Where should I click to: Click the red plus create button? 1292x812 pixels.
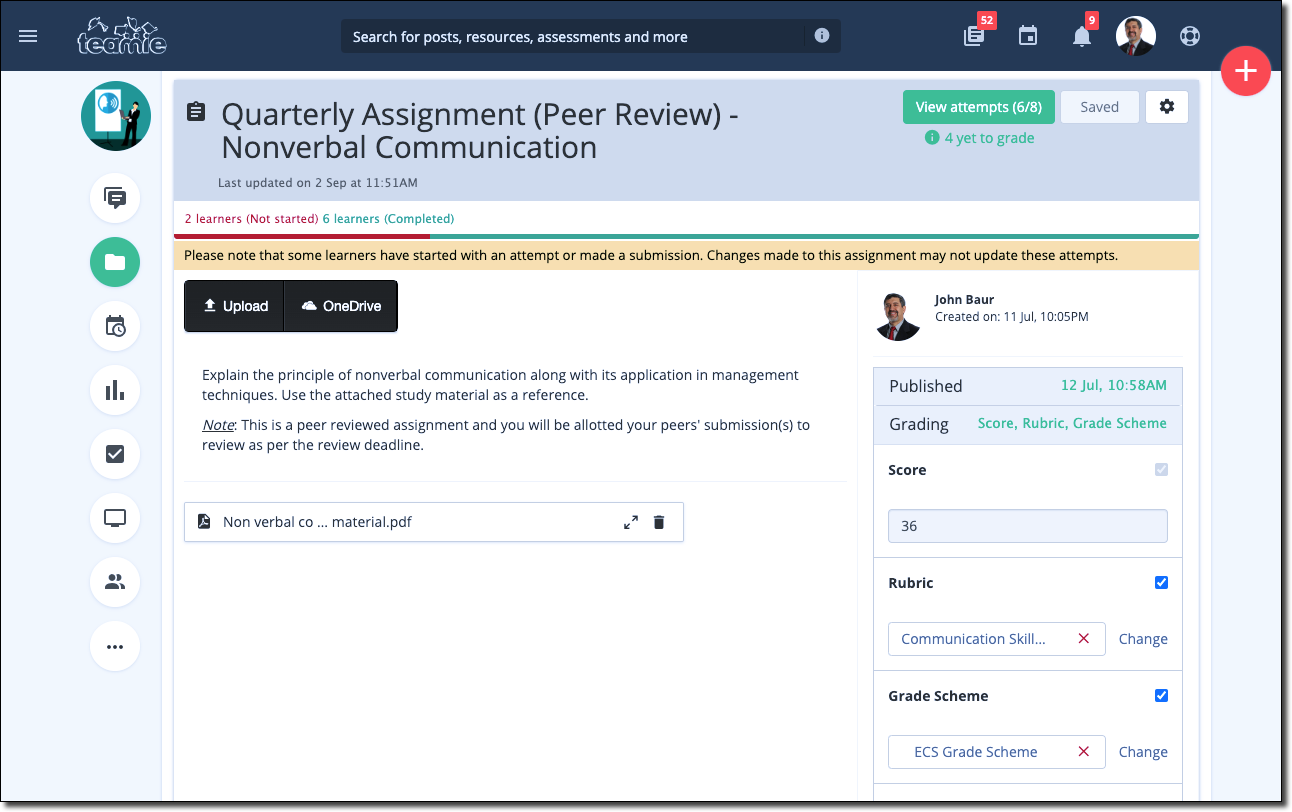point(1245,71)
